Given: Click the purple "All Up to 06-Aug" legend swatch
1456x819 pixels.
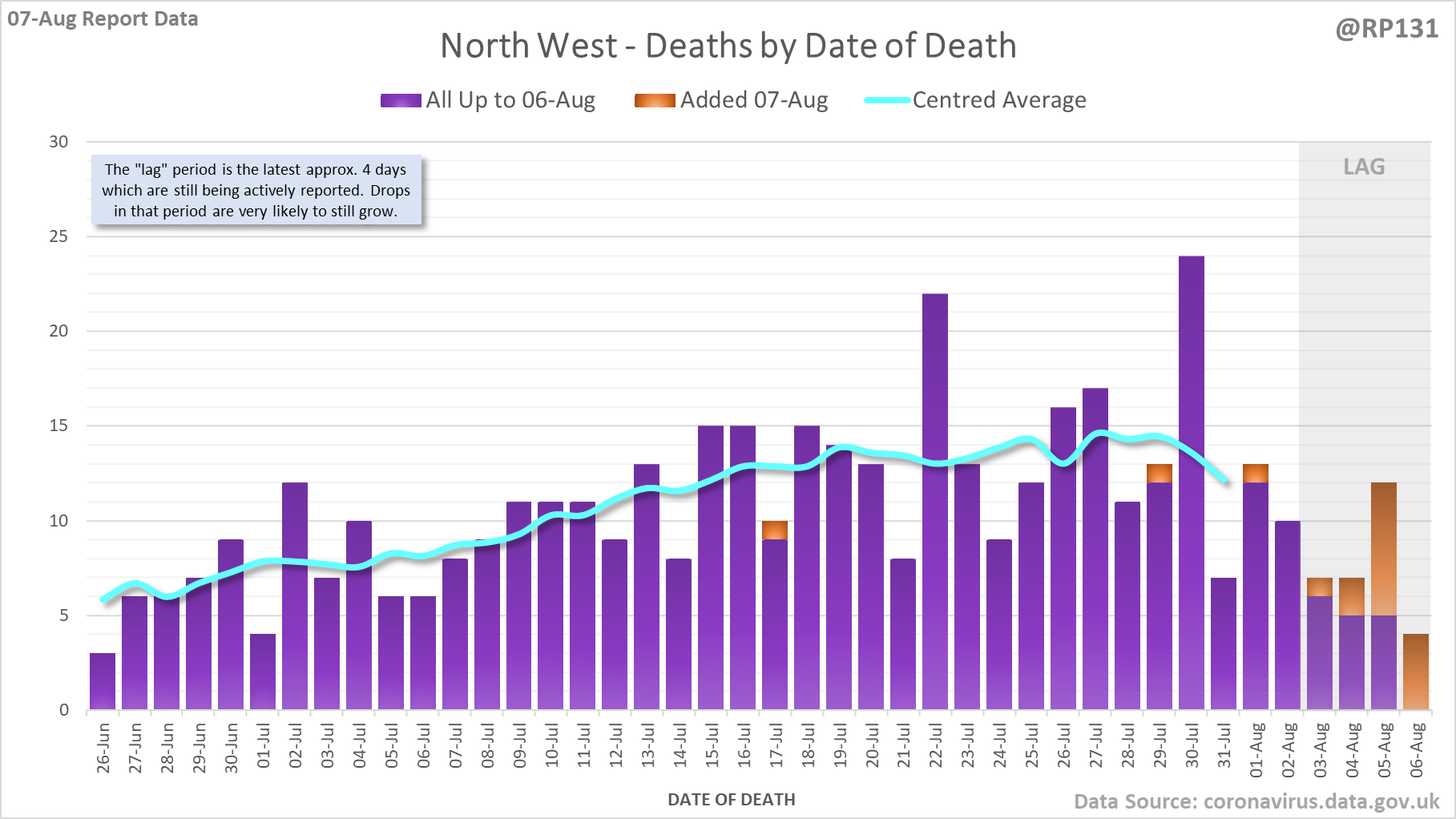Looking at the screenshot, I should (x=401, y=100).
